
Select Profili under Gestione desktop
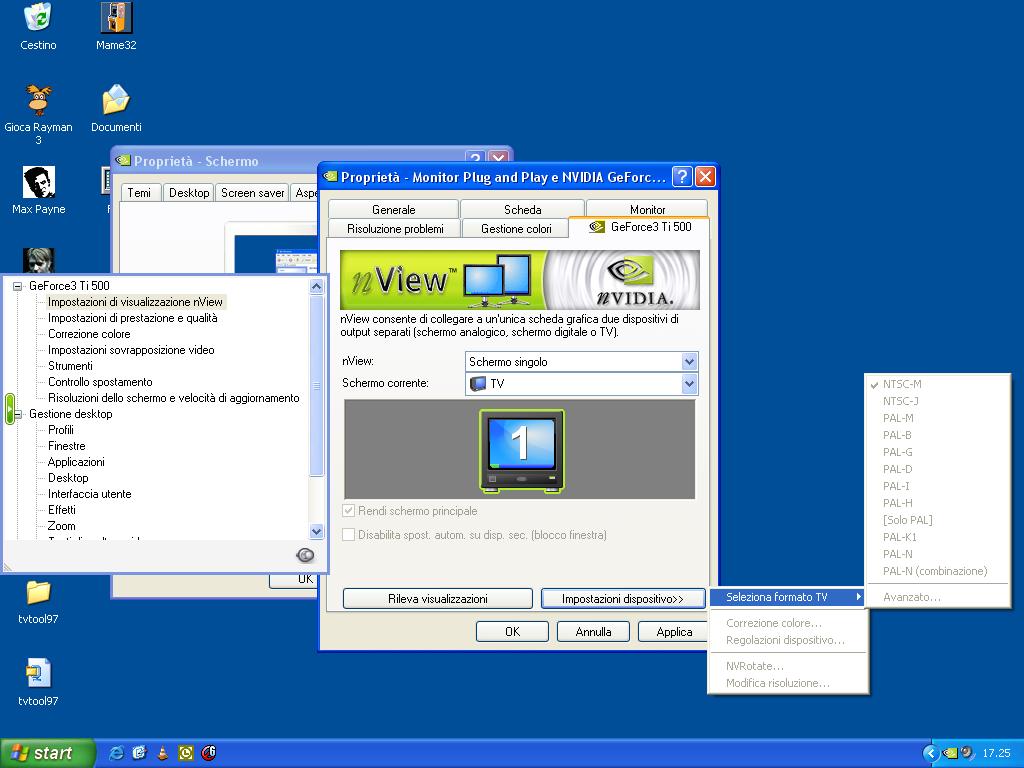pos(61,430)
